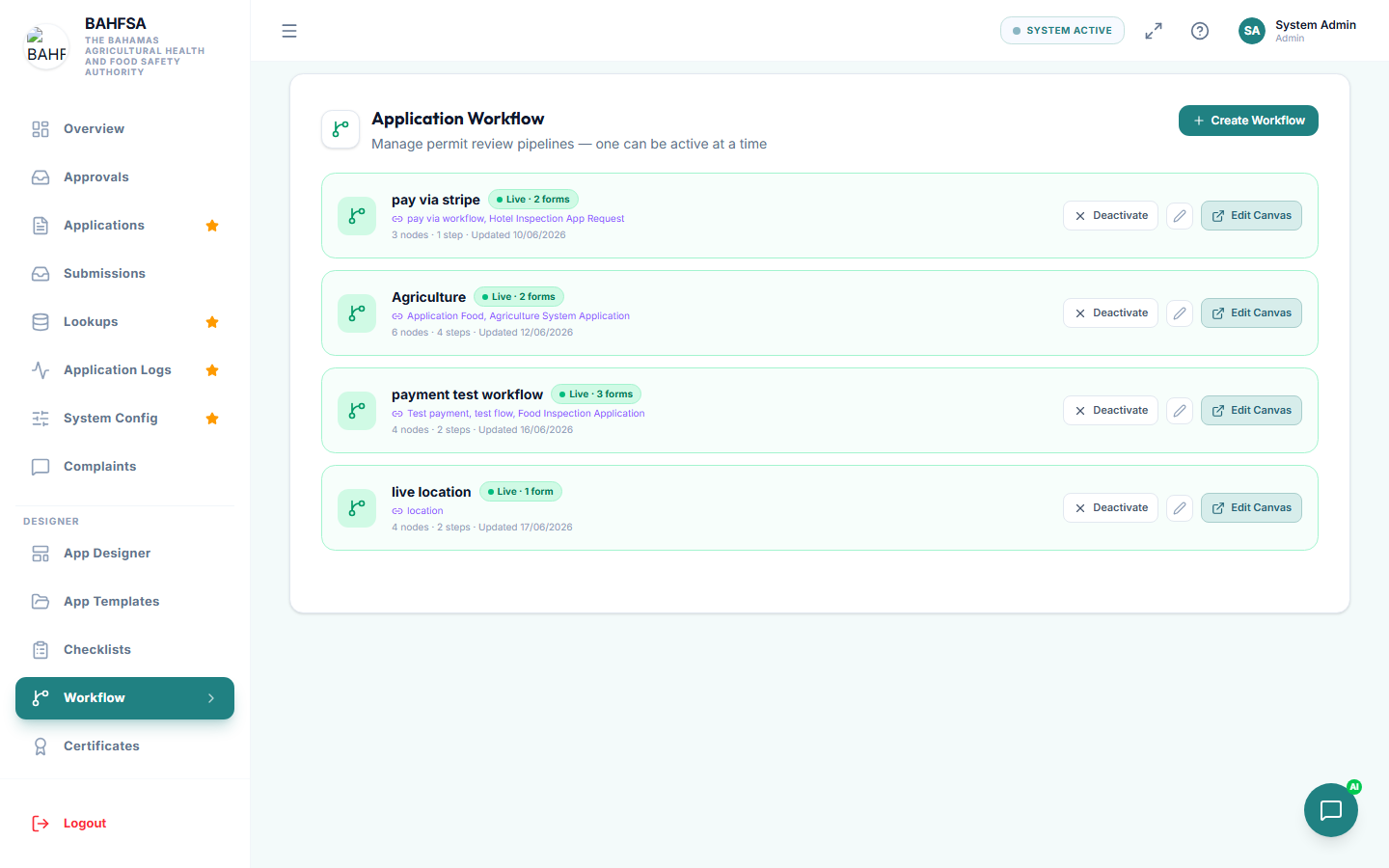Go to Complaints
This screenshot has height=868, width=1389.
pyautogui.click(x=124, y=467)
